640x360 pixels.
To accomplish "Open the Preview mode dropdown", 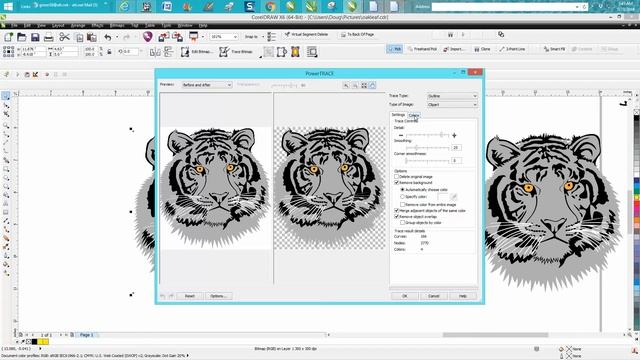I will tap(207, 85).
